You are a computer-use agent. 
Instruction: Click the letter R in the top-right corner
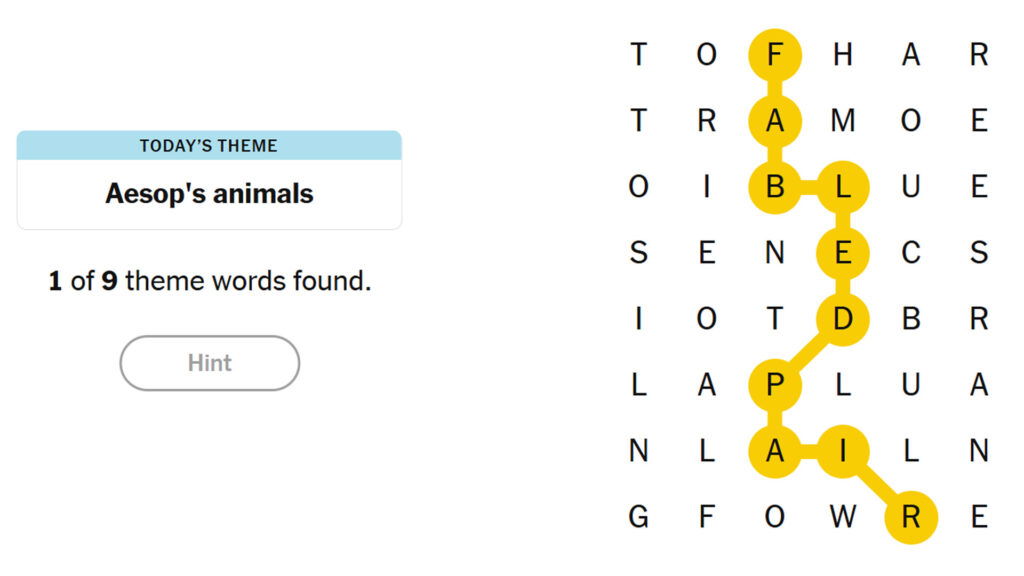[x=978, y=54]
